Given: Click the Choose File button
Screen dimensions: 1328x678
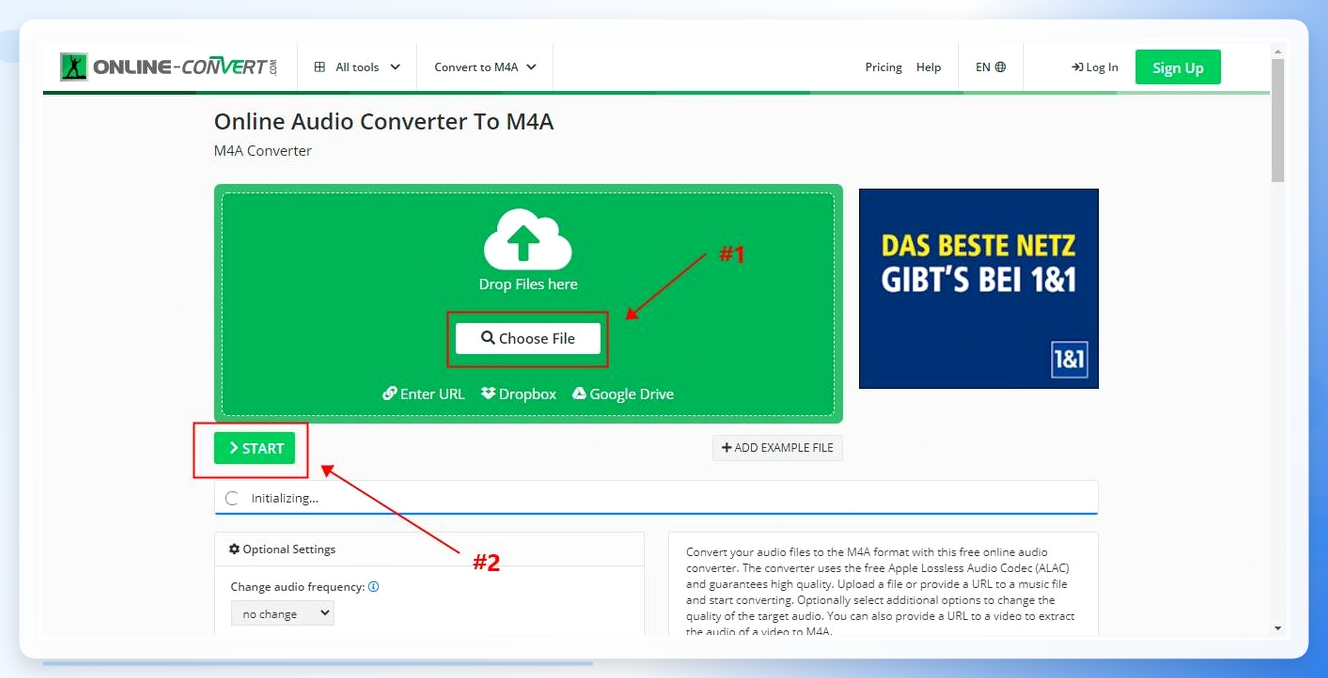Looking at the screenshot, I should pyautogui.click(x=528, y=338).
